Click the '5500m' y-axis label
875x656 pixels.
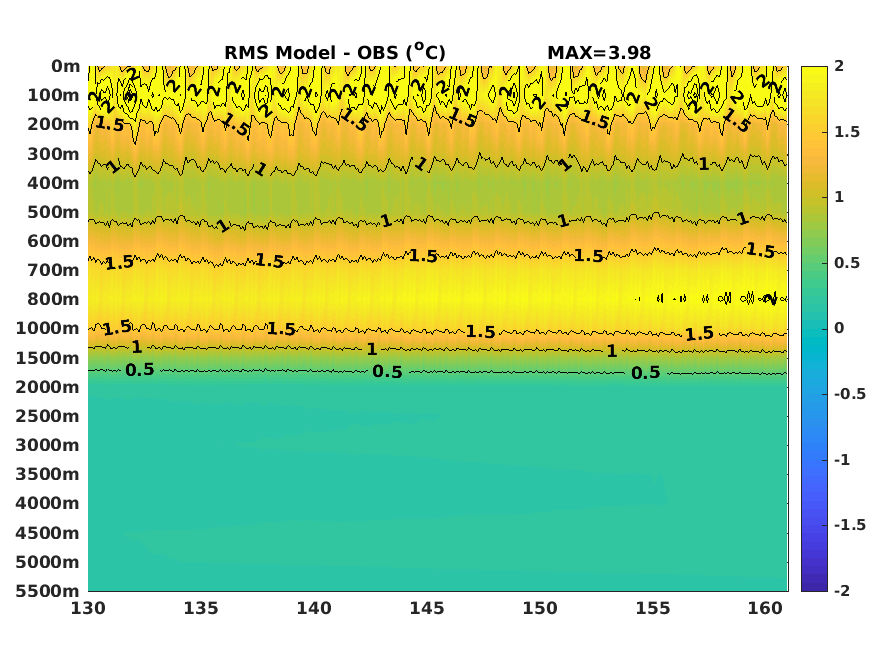click(47, 591)
